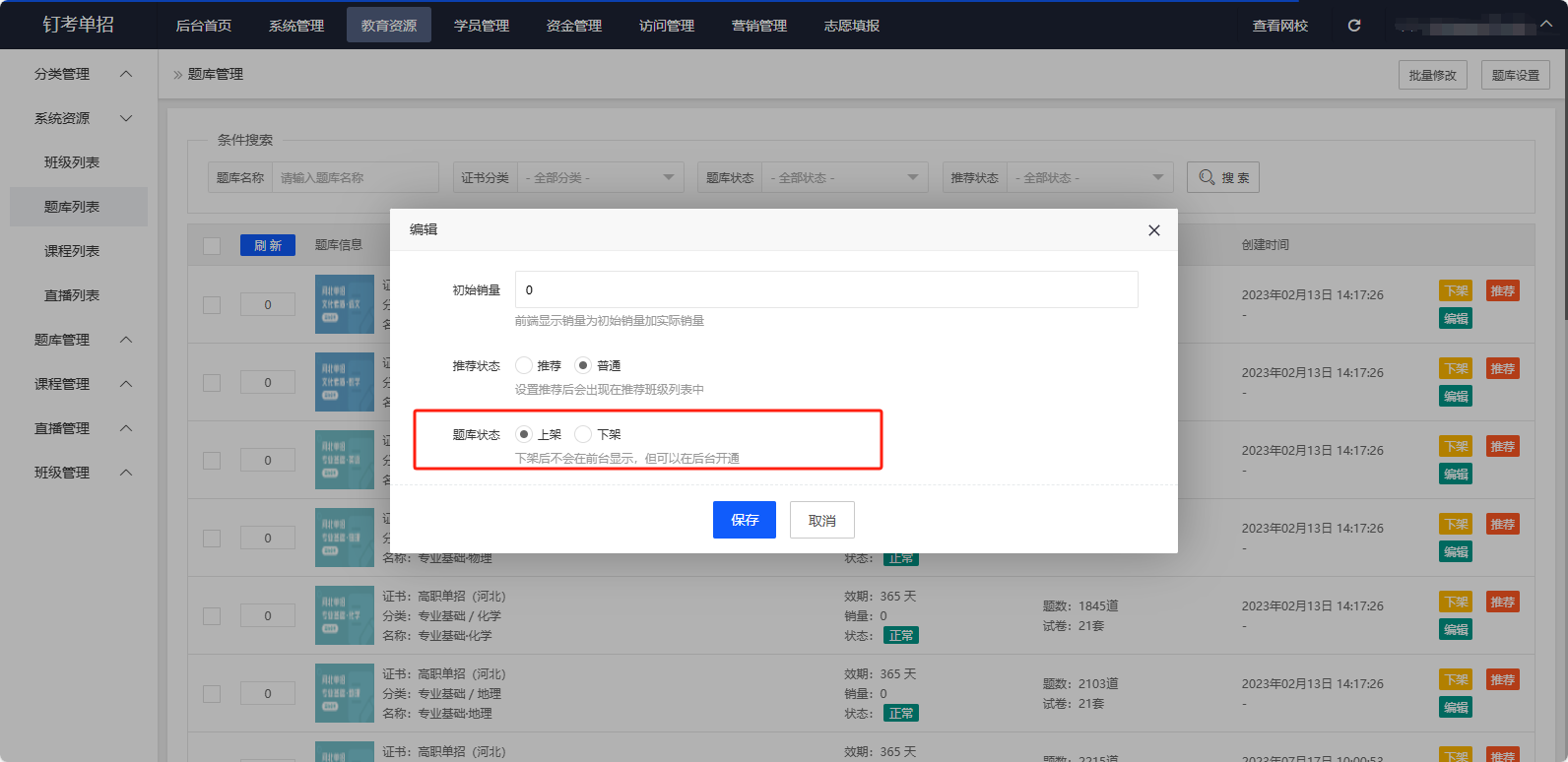Toggle the select-all checkbox in table header

click(212, 245)
